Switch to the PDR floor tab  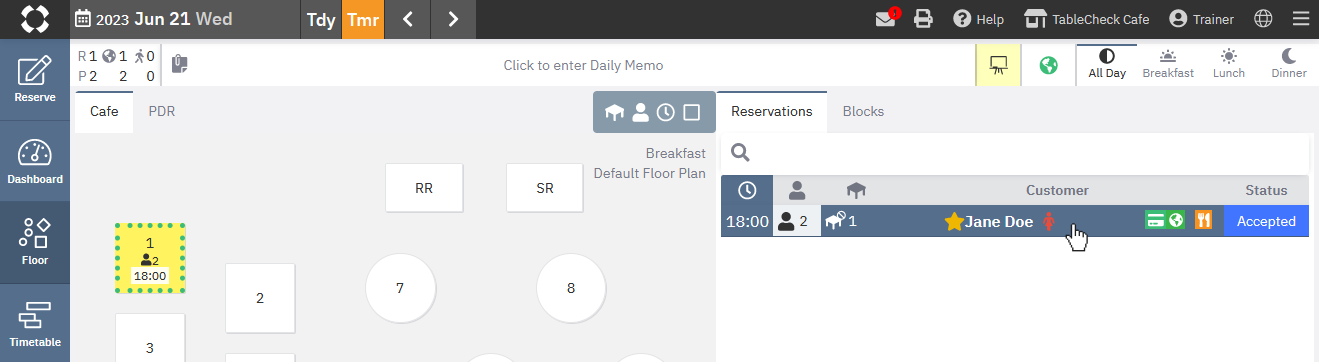tap(162, 111)
